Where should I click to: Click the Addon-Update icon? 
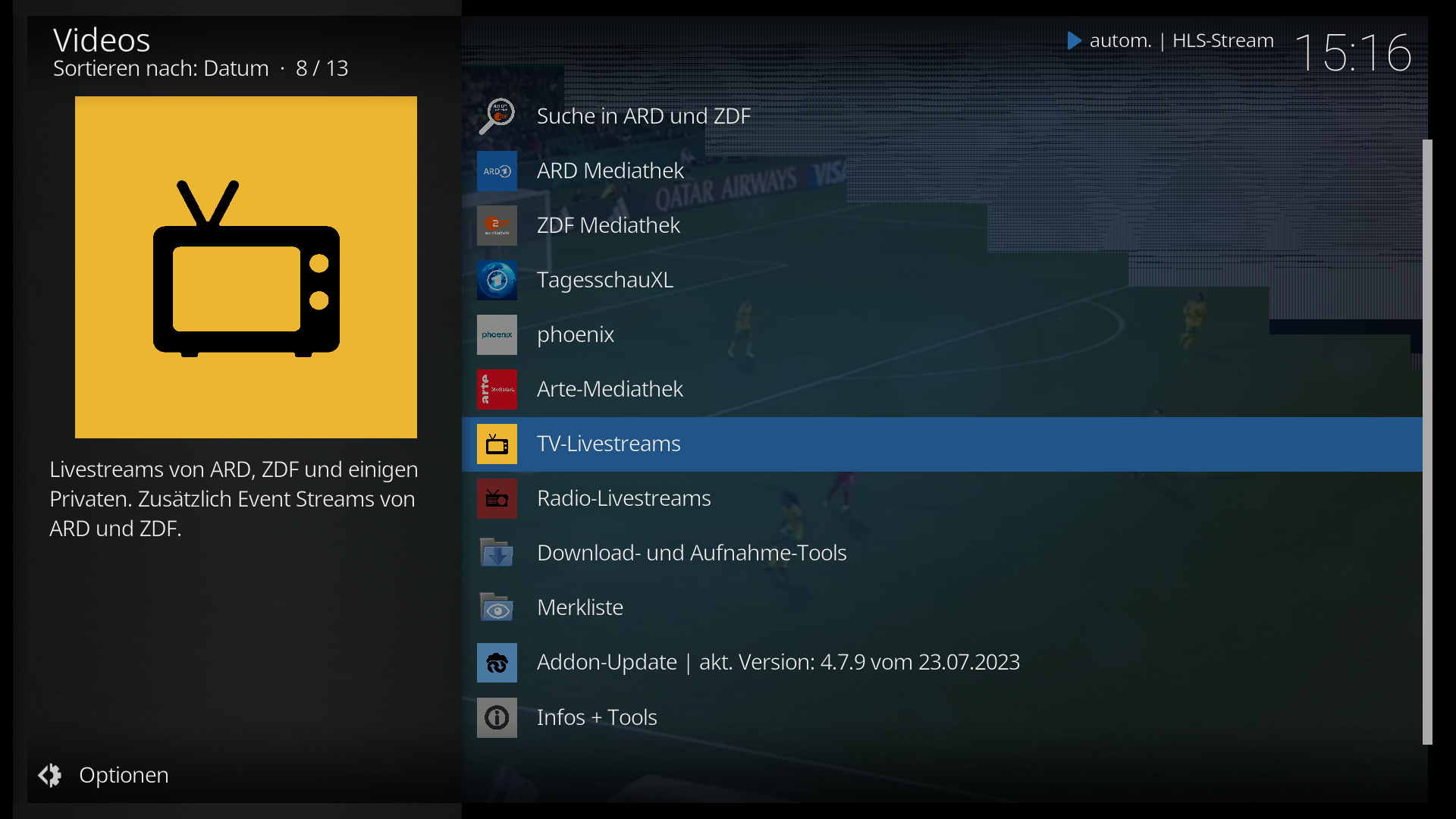(497, 663)
